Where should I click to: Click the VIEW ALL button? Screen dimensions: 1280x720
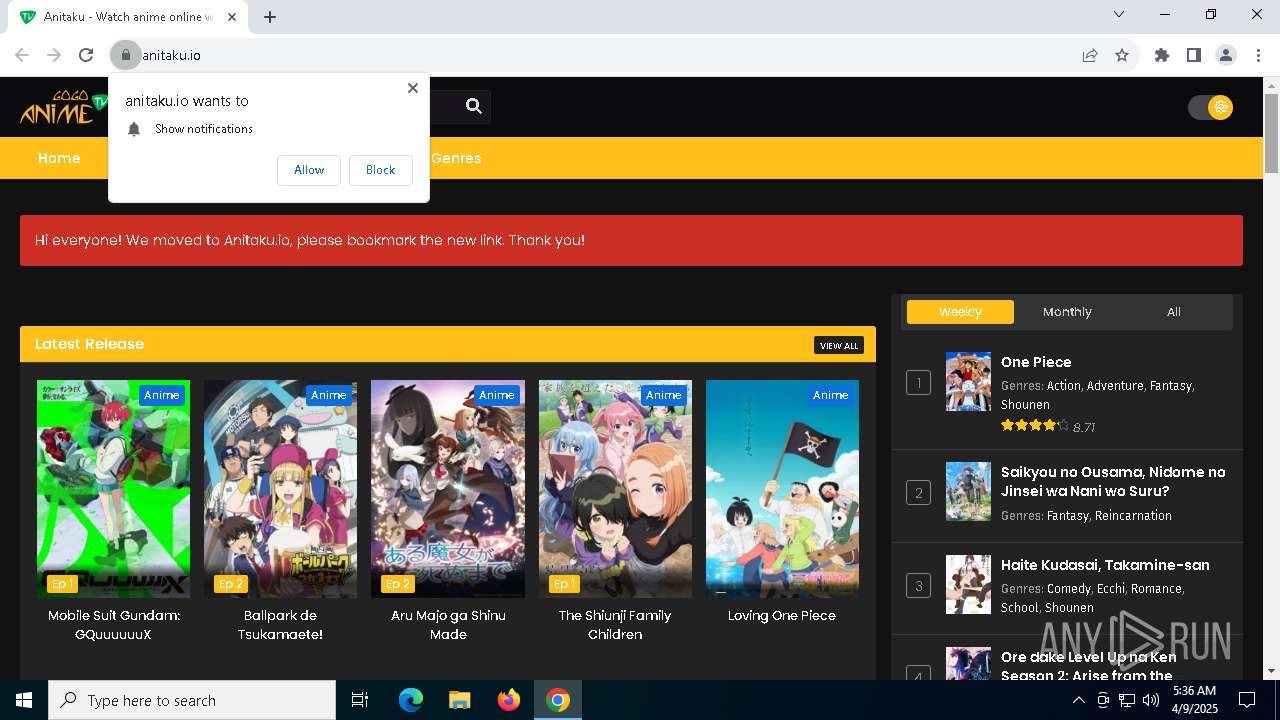click(x=839, y=345)
